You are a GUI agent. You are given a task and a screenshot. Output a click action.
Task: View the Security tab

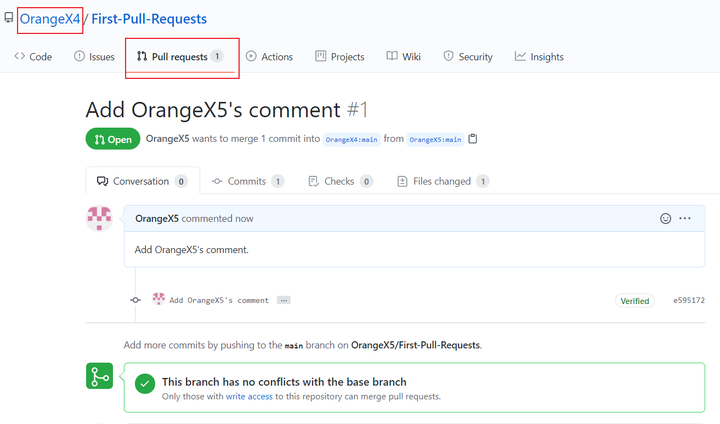click(x=468, y=57)
